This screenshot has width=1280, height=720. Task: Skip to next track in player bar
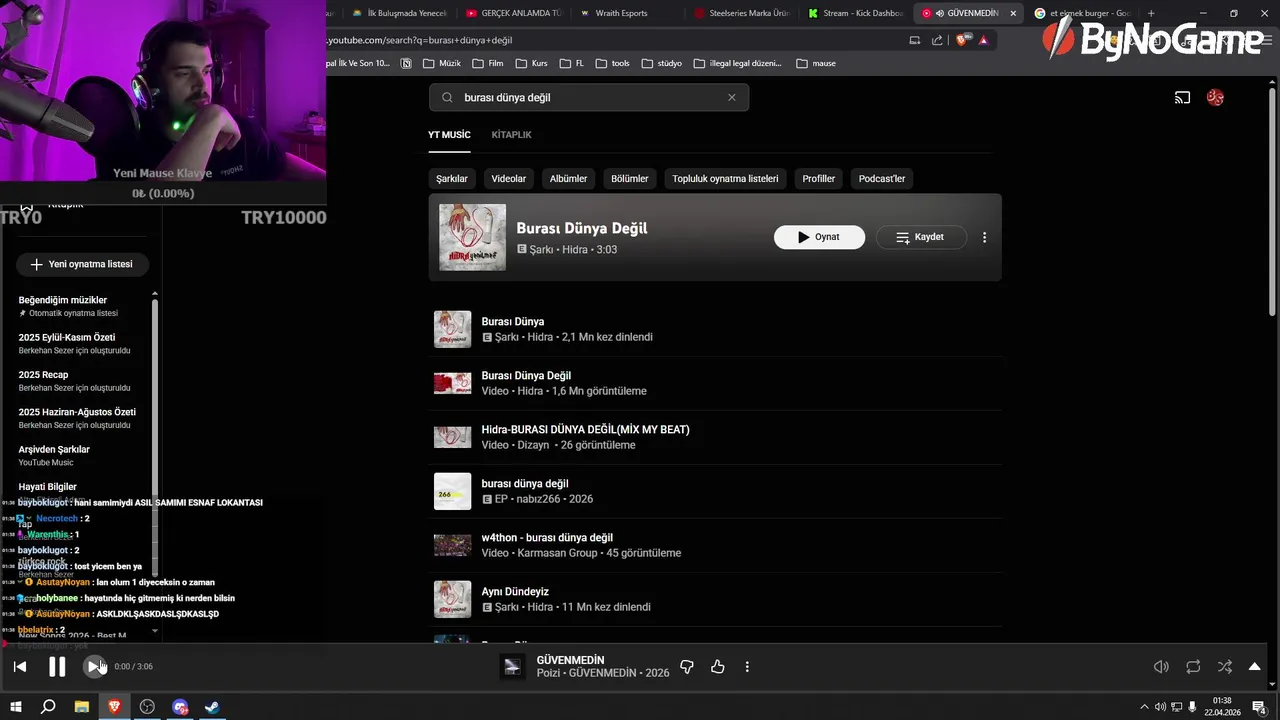pos(94,667)
